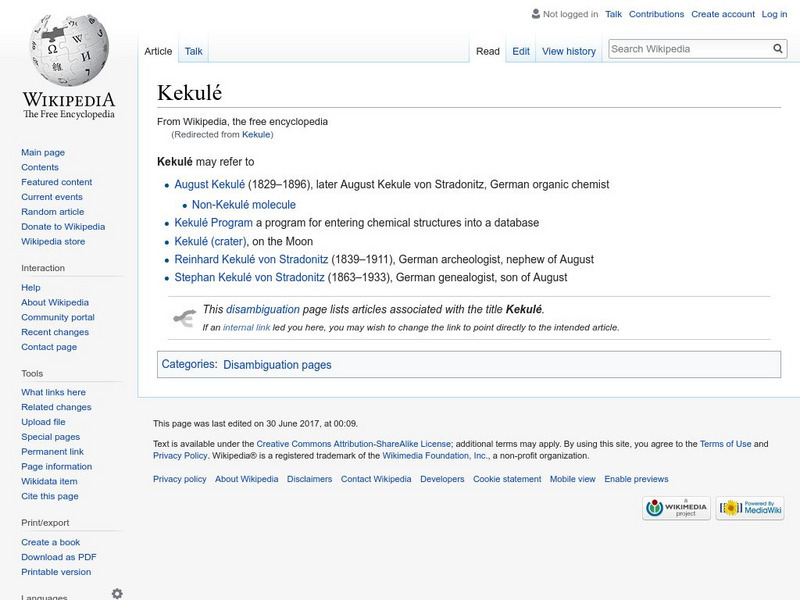The image size is (800, 600).
Task: Select the Read tab
Action: click(x=488, y=51)
